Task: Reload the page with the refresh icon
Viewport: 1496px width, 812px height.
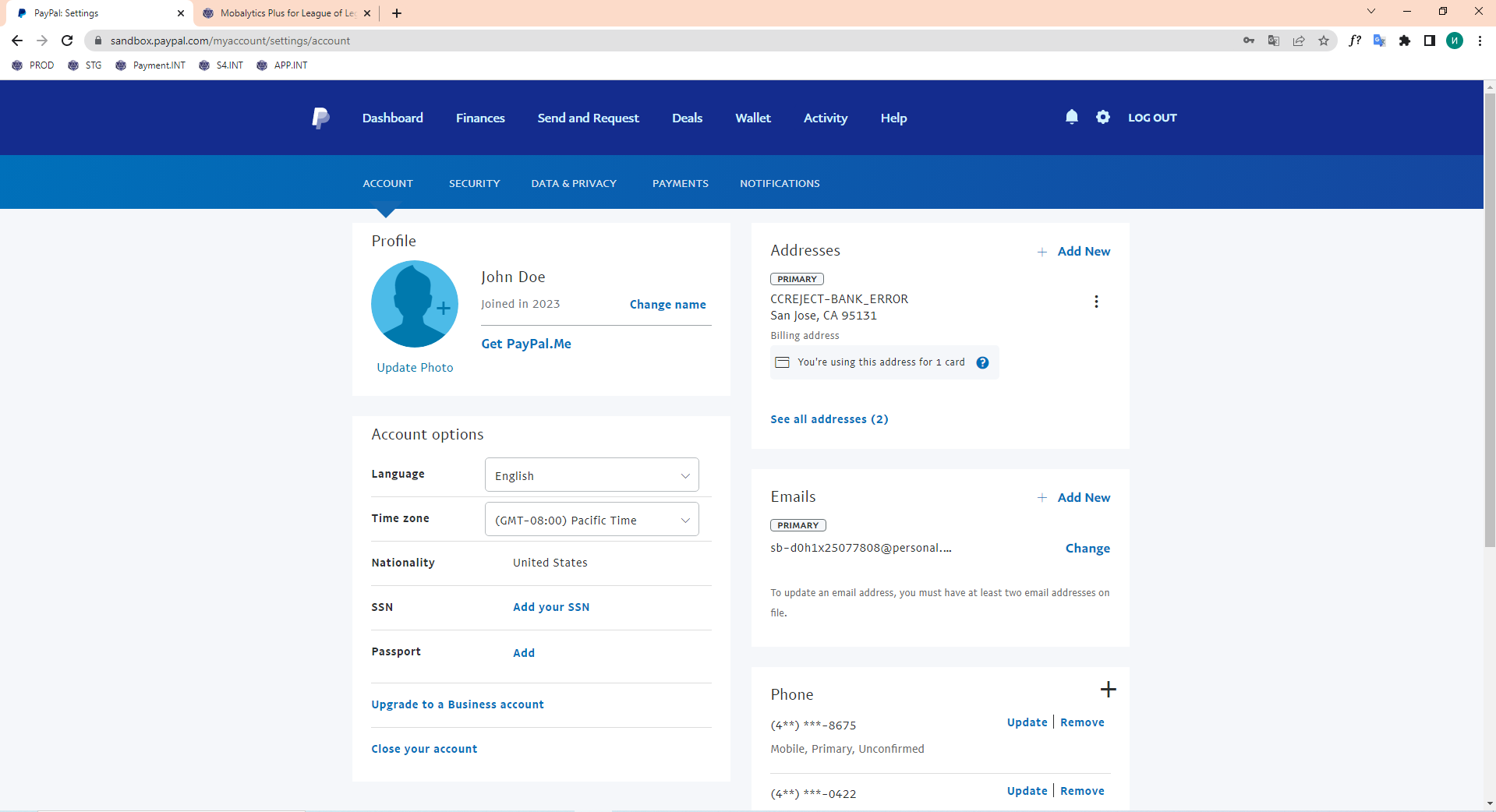Action: pos(67,41)
